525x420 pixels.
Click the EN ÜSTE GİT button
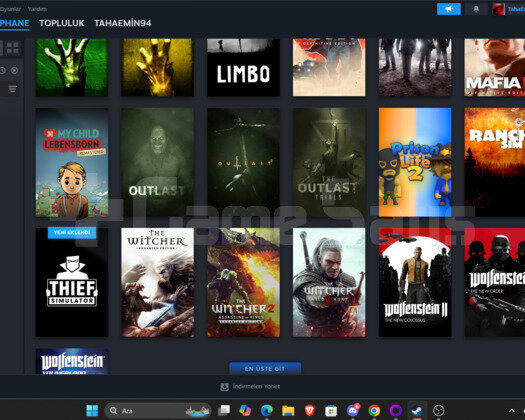(x=265, y=368)
